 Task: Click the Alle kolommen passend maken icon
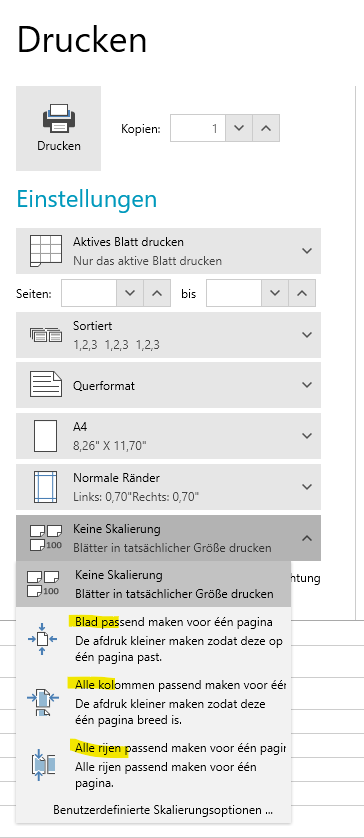[x=43, y=700]
